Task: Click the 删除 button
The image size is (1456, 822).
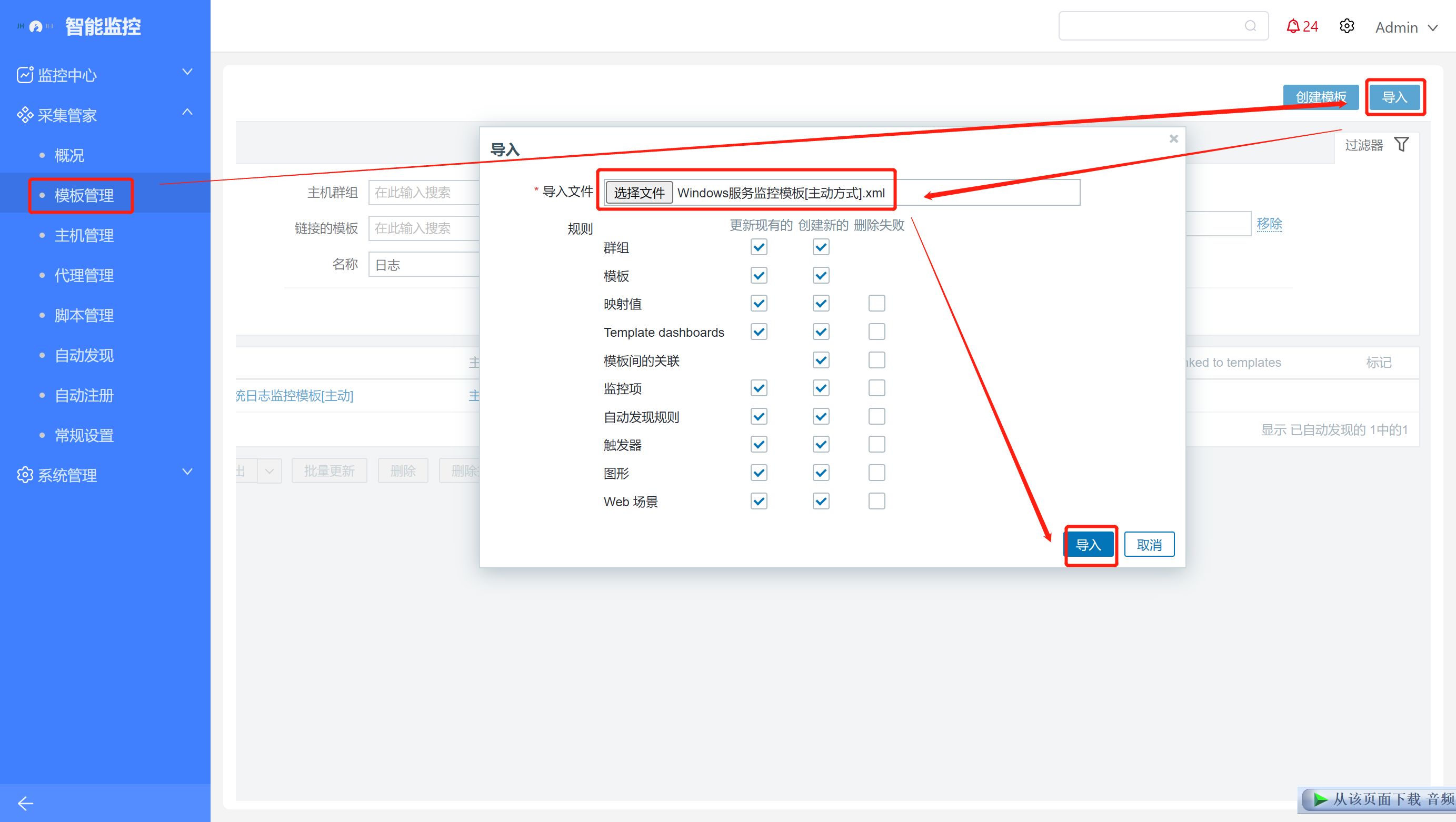Action: pyautogui.click(x=403, y=470)
